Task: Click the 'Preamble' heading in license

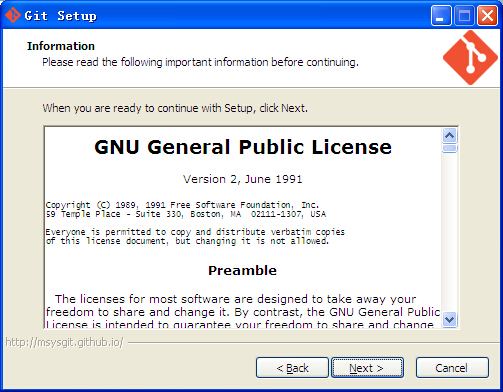Action: (242, 270)
